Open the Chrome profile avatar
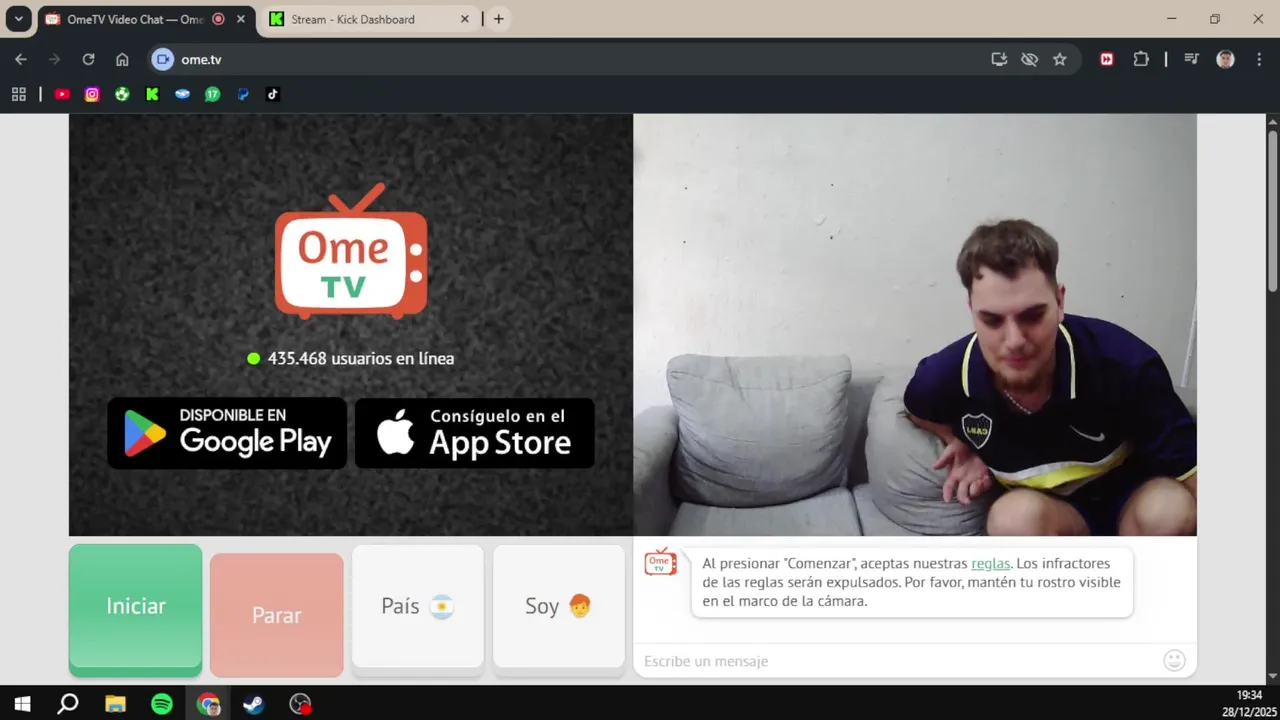The image size is (1280, 720). (x=1225, y=60)
